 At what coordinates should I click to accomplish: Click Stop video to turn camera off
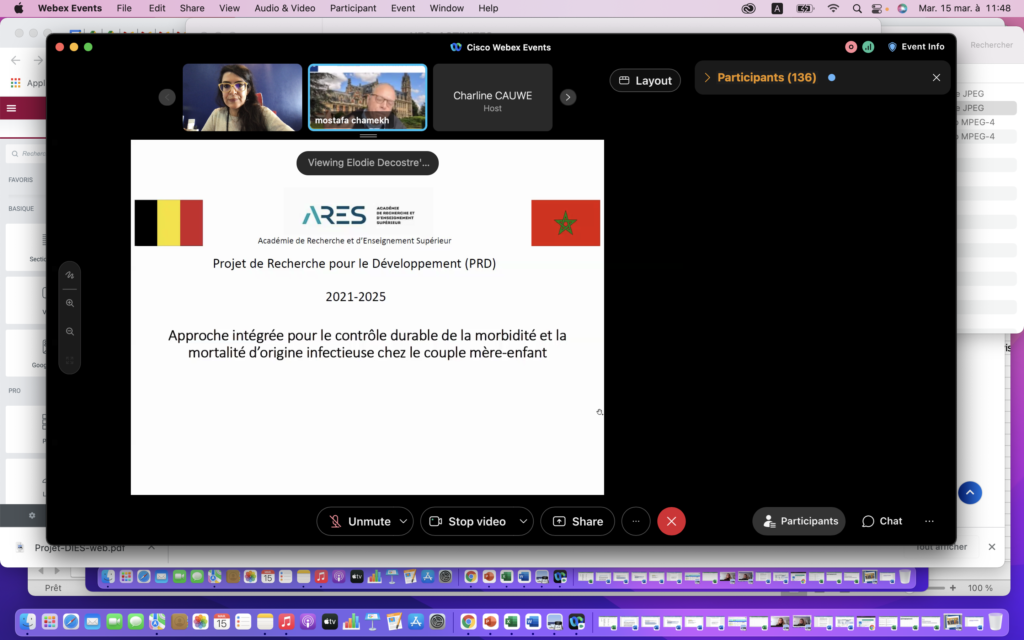469,521
